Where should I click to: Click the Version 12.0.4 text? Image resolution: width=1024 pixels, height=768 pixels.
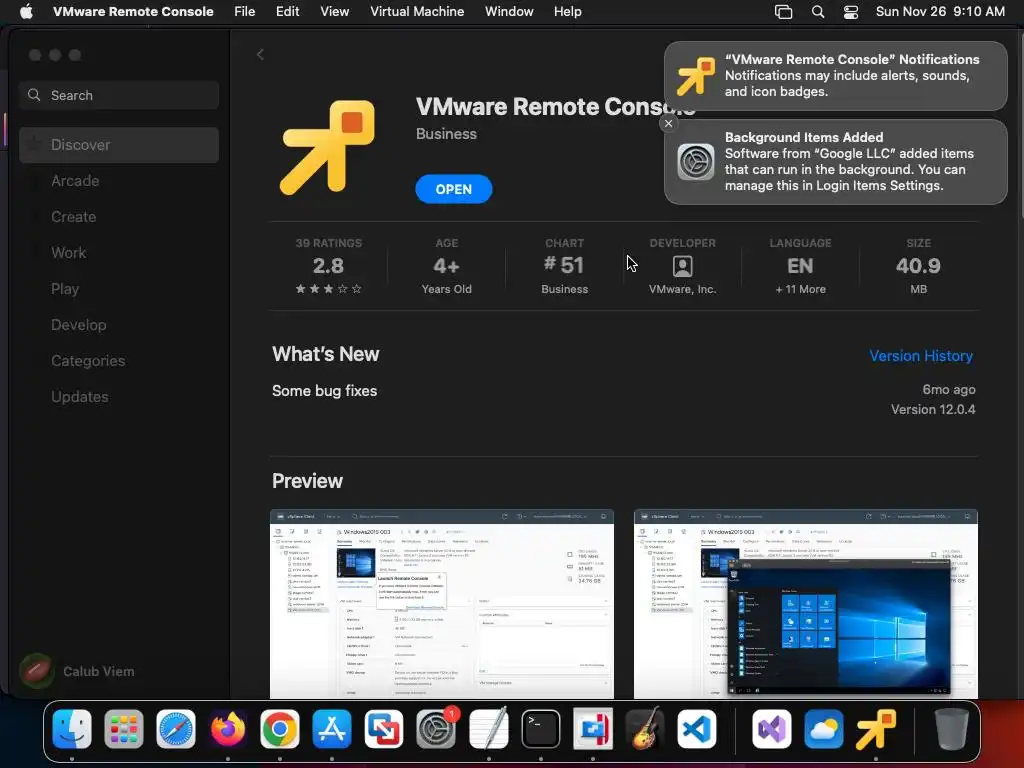click(933, 409)
